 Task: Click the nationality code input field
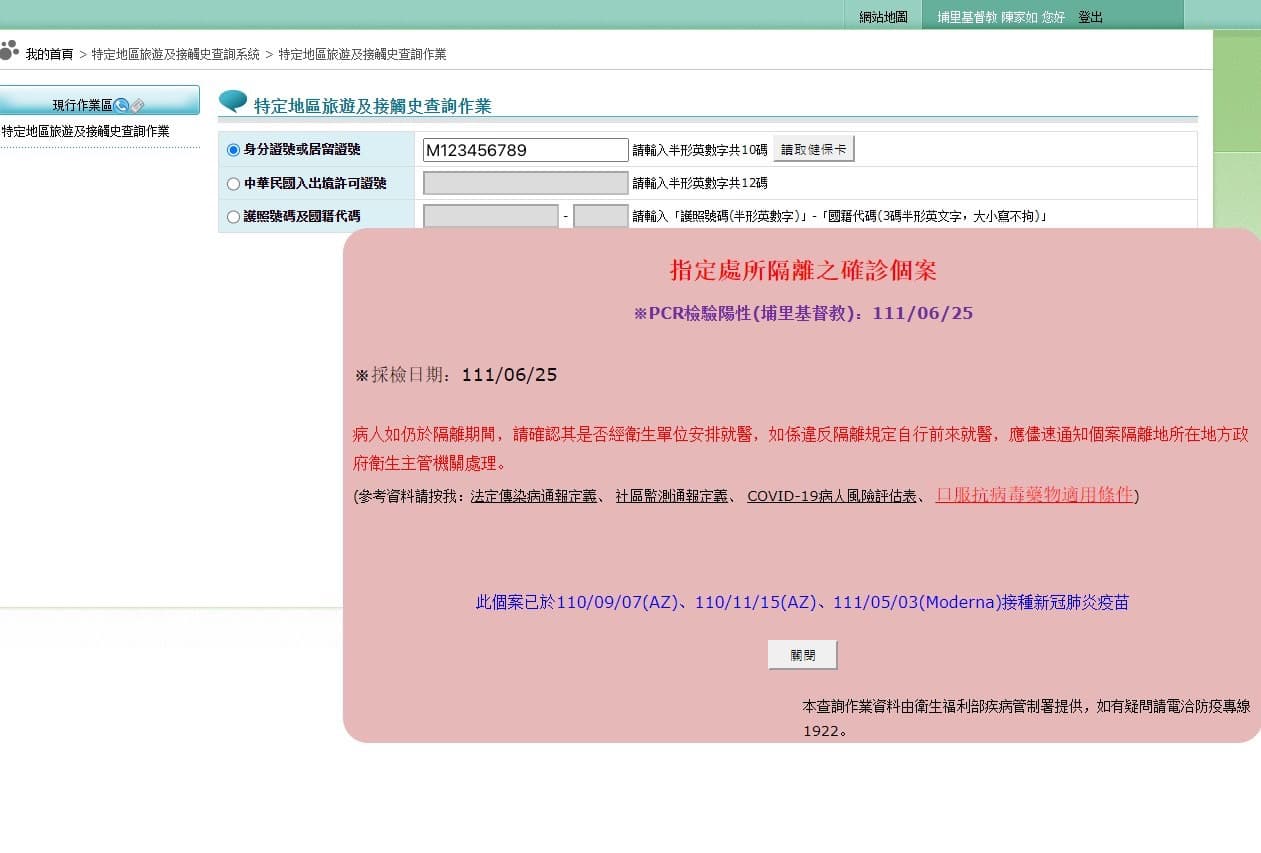[601, 216]
